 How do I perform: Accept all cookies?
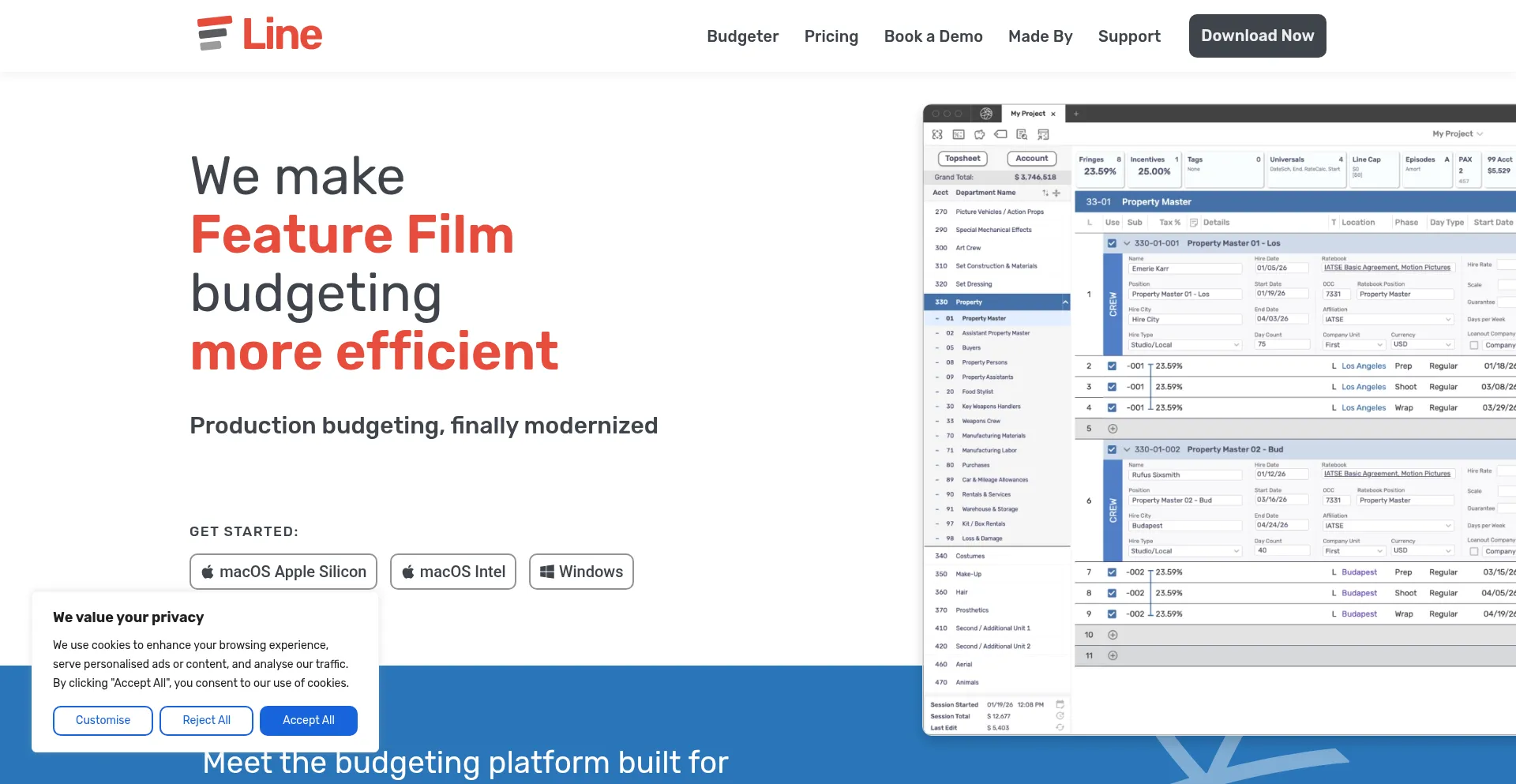[309, 720]
